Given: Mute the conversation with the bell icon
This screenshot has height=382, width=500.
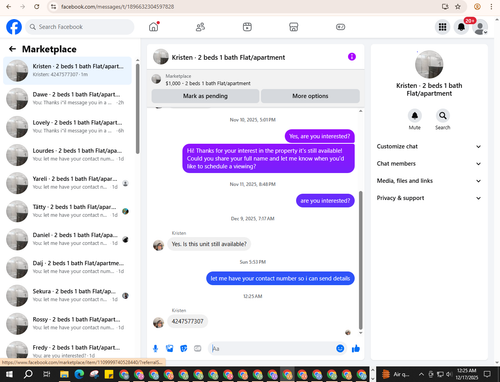Looking at the screenshot, I should coord(414,116).
